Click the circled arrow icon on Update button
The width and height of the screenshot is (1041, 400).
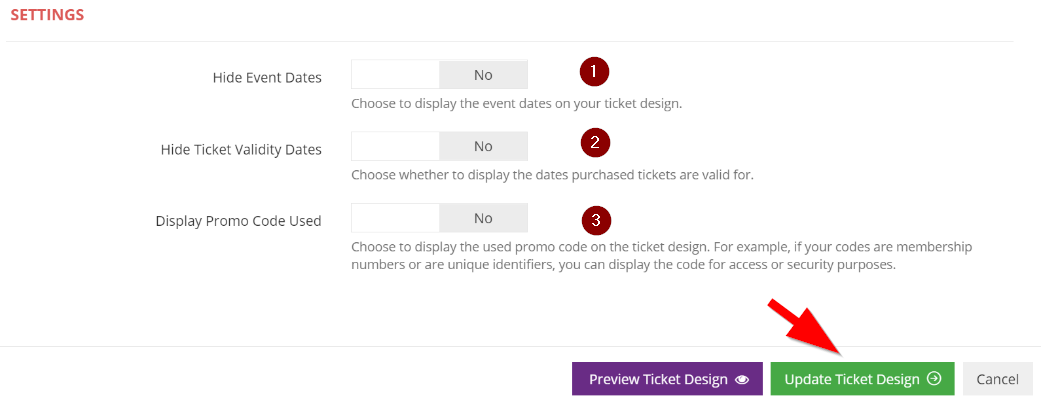tap(934, 379)
